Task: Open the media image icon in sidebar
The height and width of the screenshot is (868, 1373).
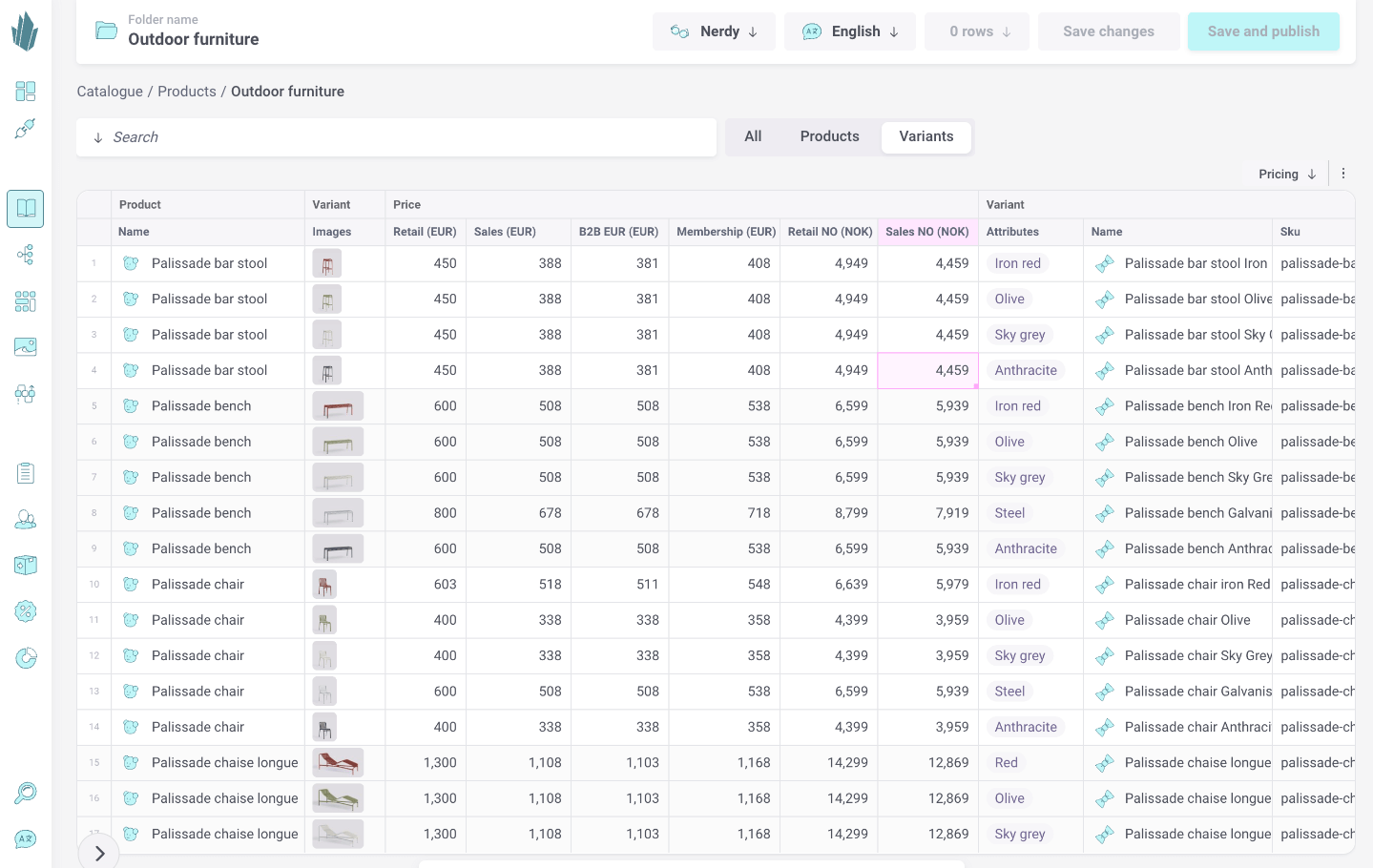Action: [26, 346]
